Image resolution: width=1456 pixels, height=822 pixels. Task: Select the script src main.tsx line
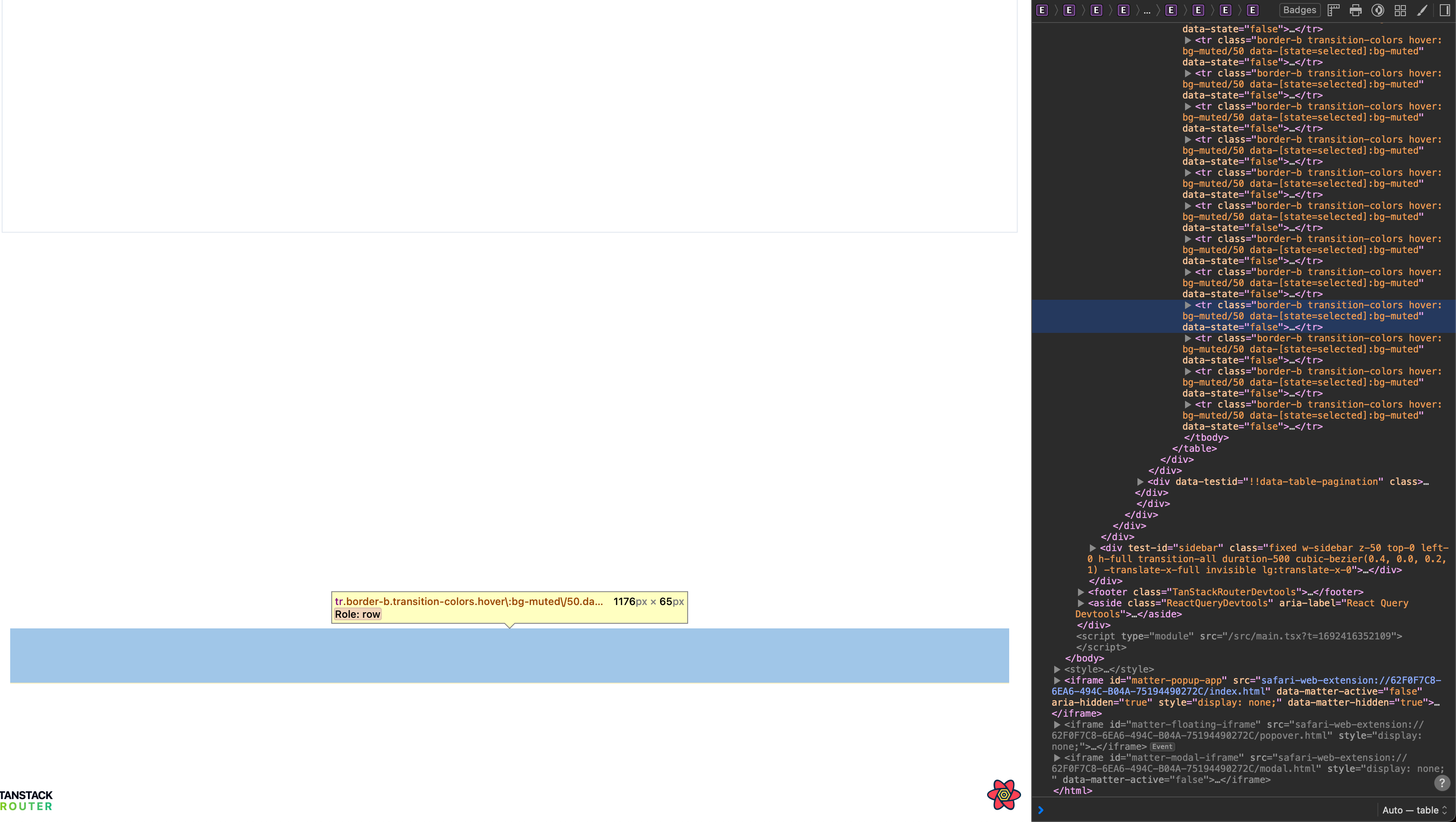[1239, 636]
